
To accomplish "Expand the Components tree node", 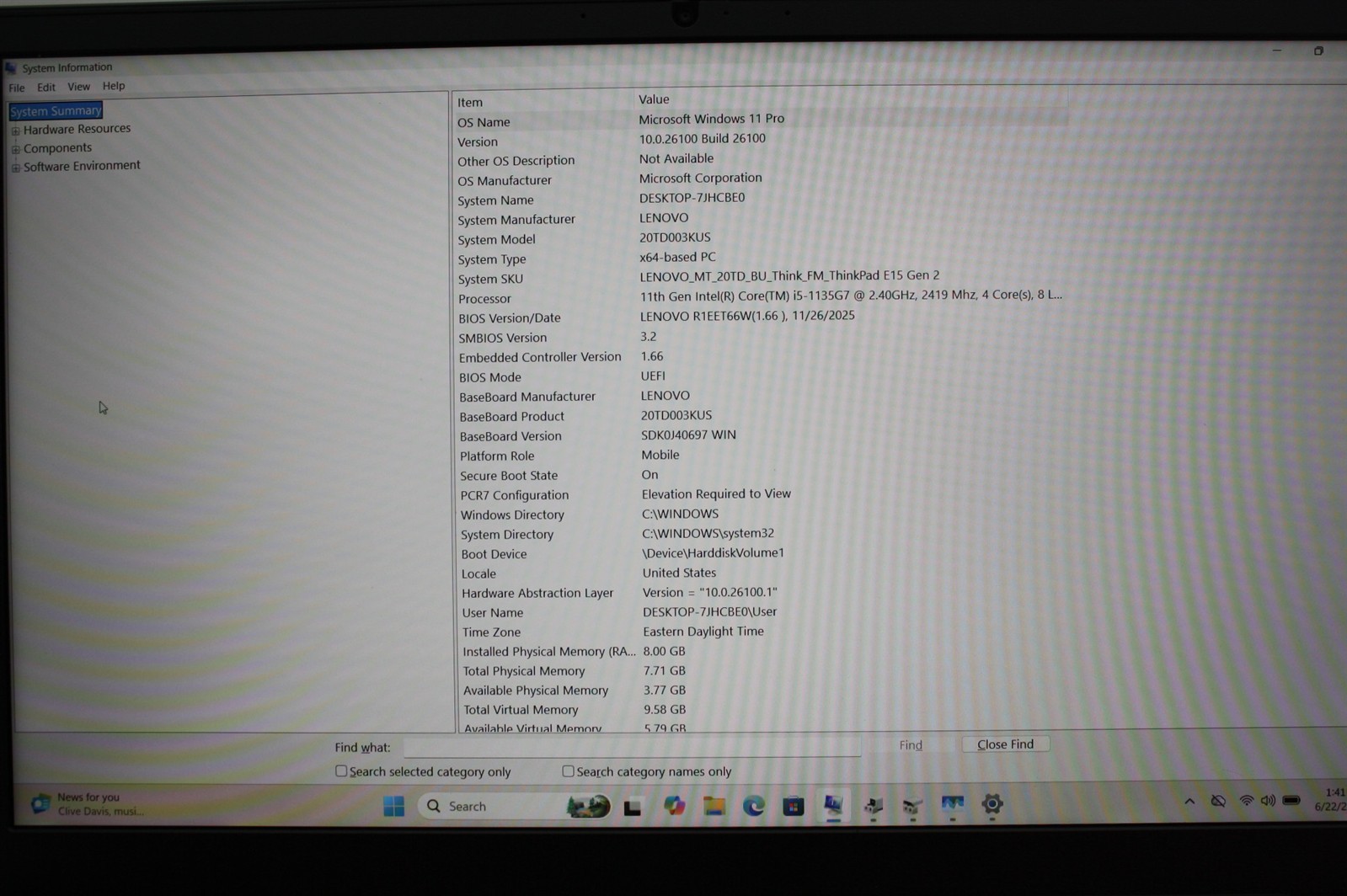I will (15, 149).
